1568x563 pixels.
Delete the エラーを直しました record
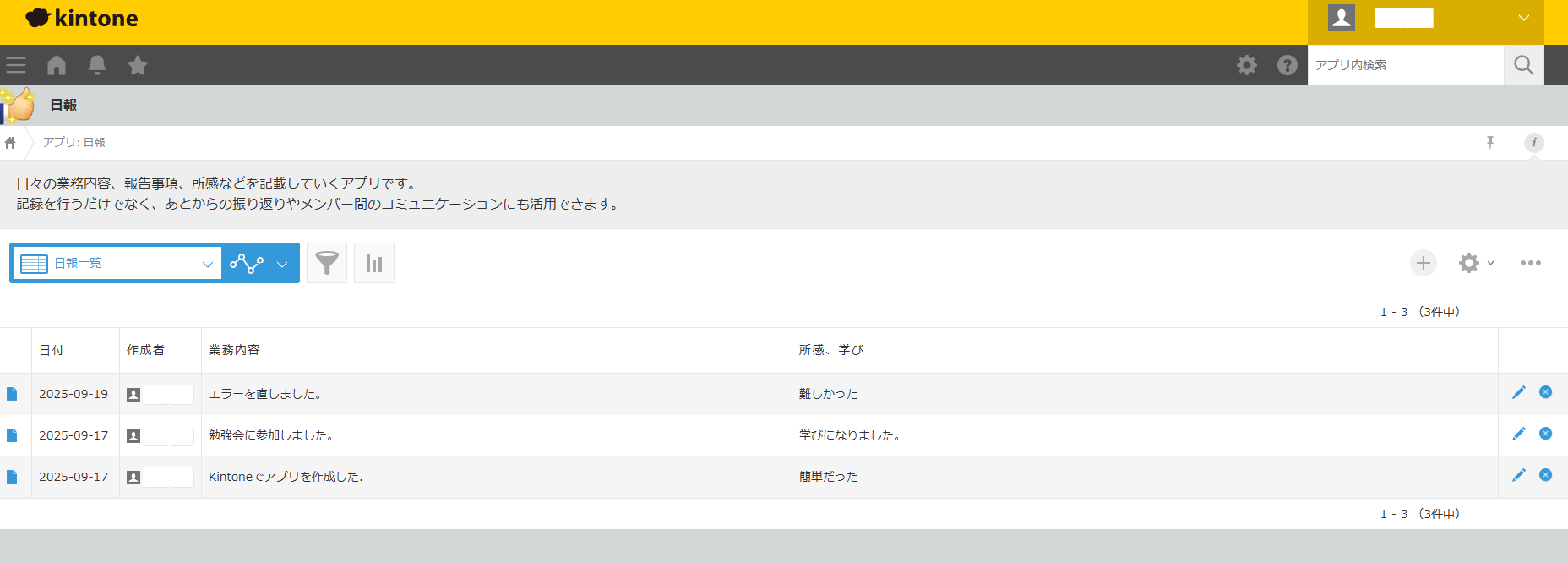pos(1545,392)
